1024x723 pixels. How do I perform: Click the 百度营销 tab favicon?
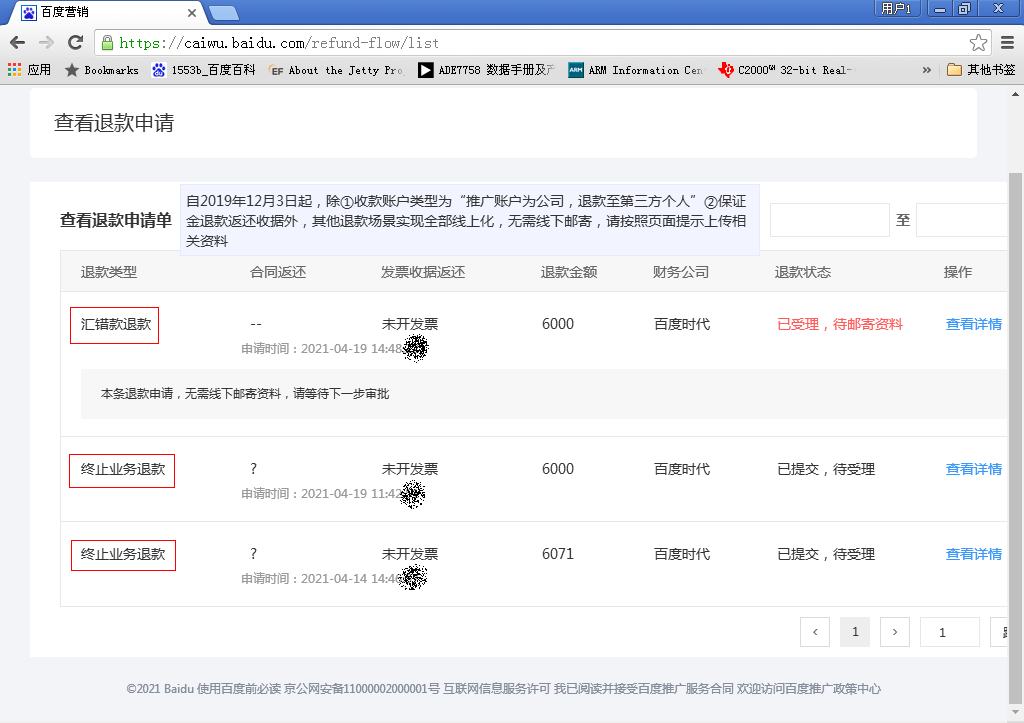[x=29, y=12]
